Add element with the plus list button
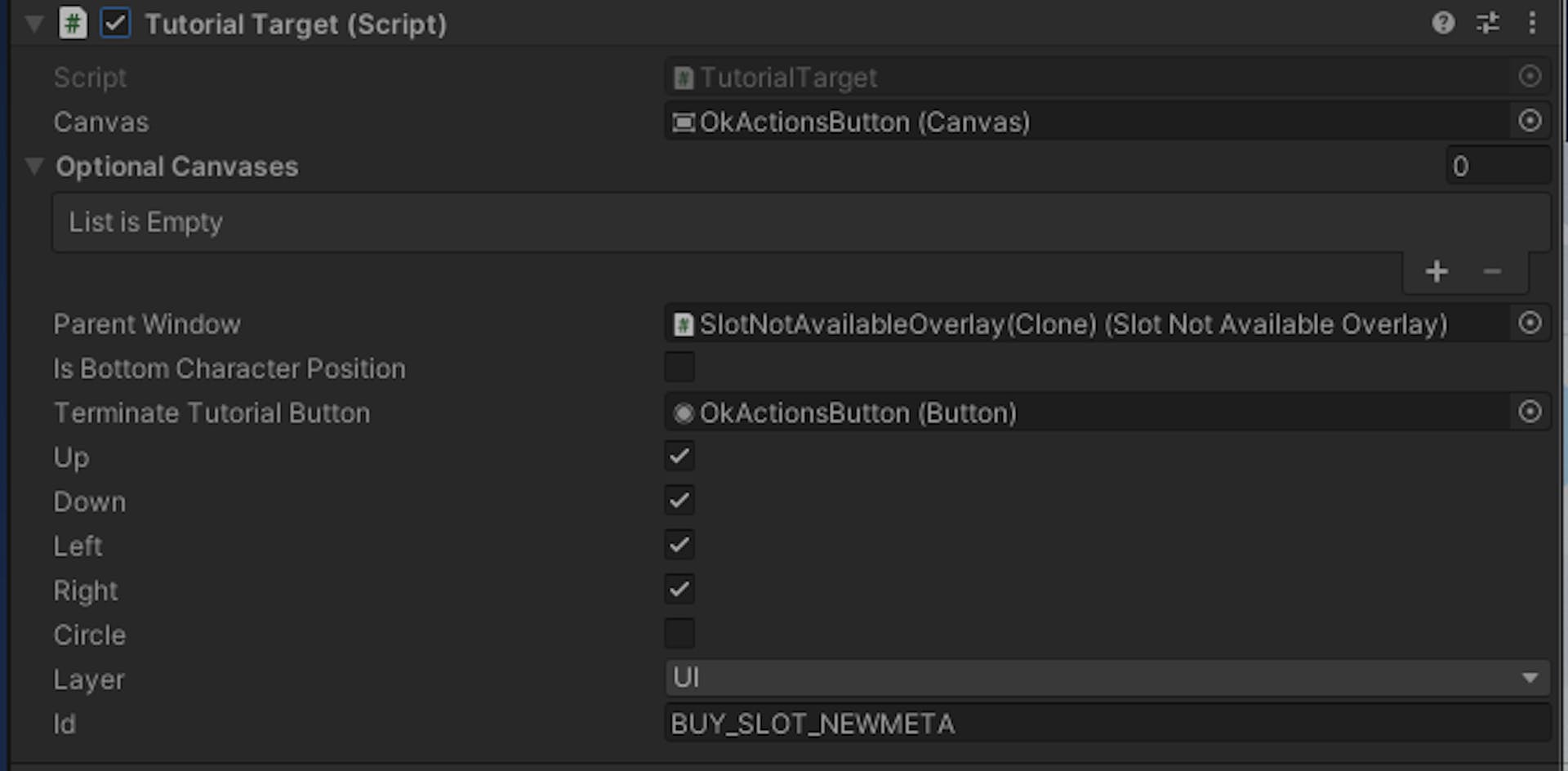This screenshot has width=1568, height=771. [x=1437, y=271]
